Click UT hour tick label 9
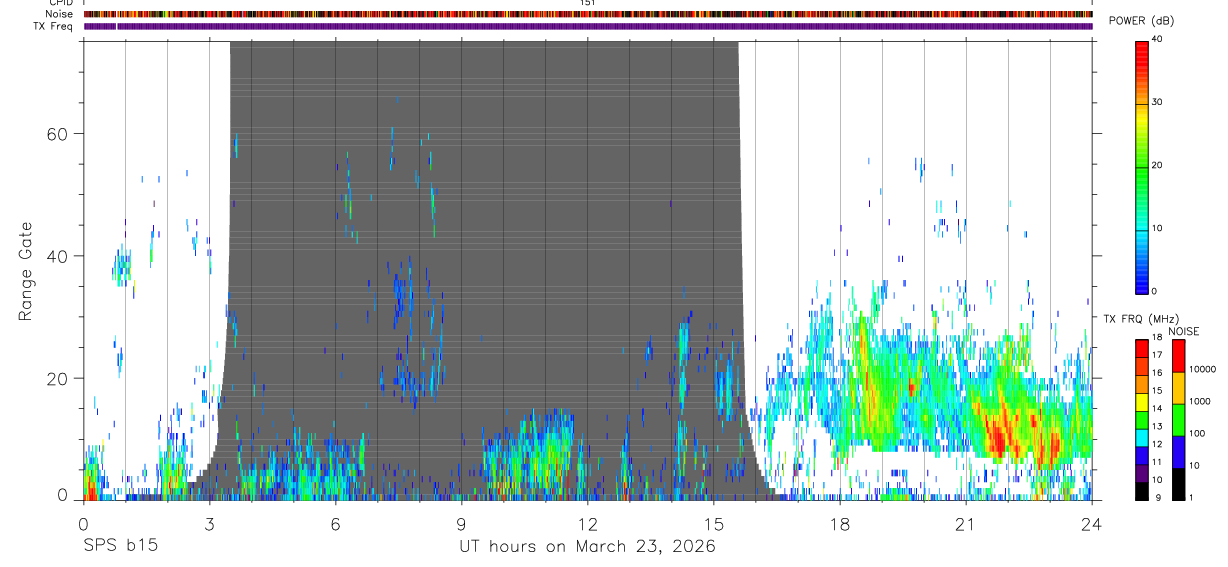The image size is (1228, 567). point(461,523)
